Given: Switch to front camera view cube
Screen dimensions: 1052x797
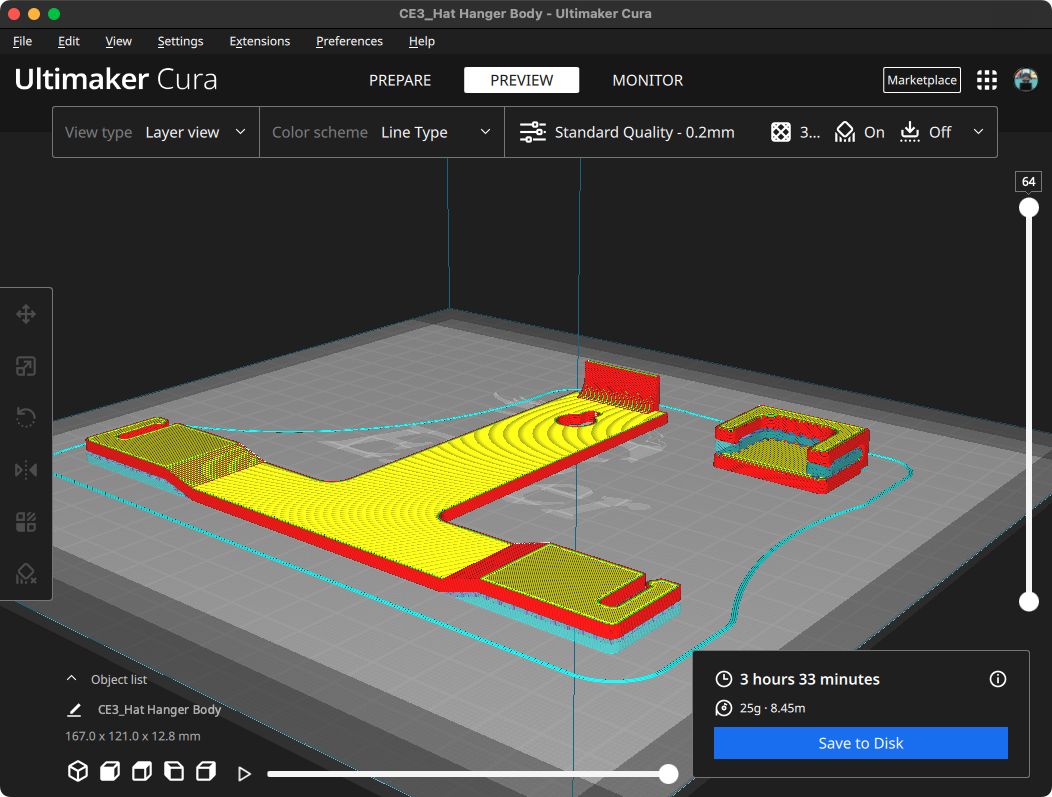Looking at the screenshot, I should coord(110,772).
